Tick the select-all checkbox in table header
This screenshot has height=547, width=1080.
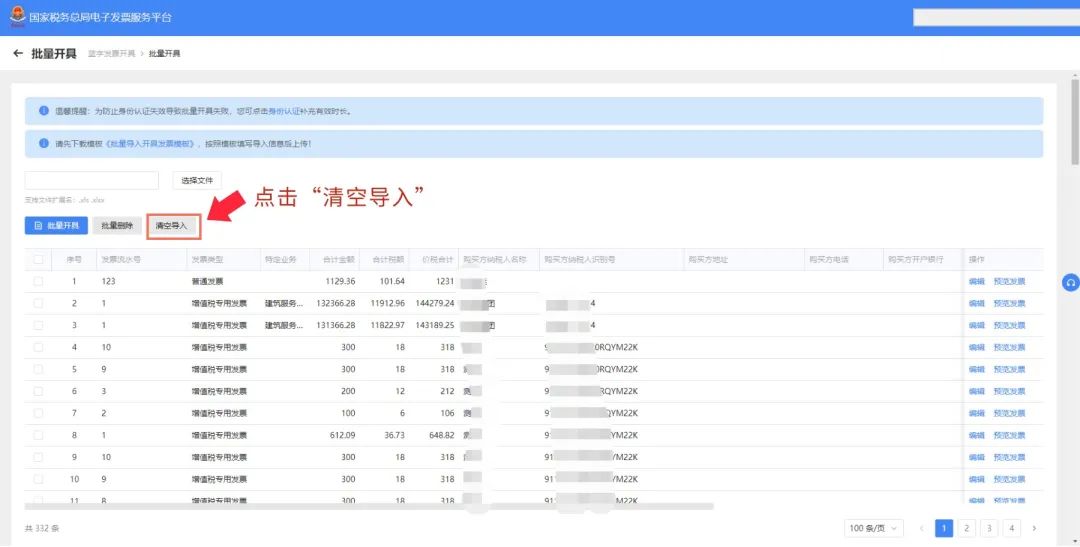point(38,260)
